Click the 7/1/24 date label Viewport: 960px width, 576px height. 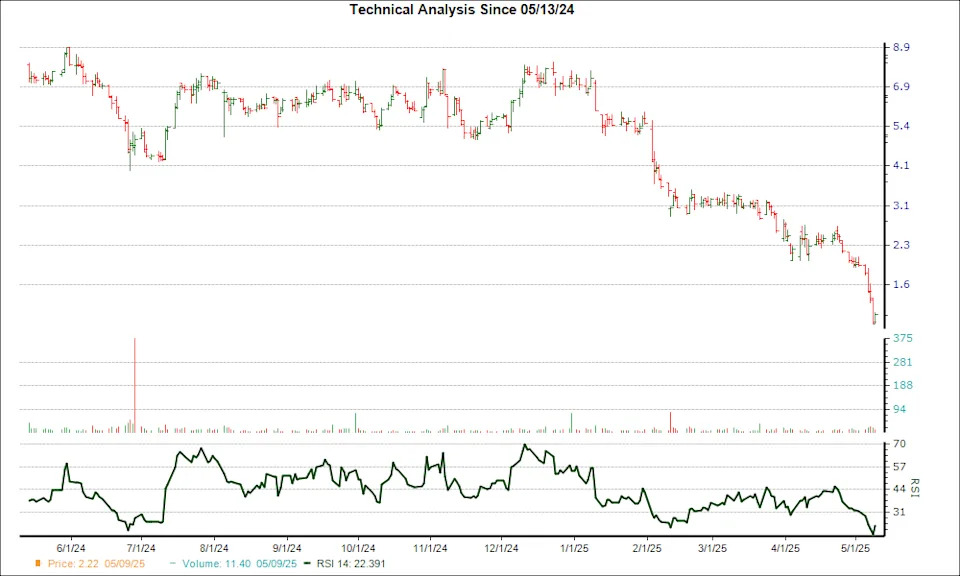point(141,548)
